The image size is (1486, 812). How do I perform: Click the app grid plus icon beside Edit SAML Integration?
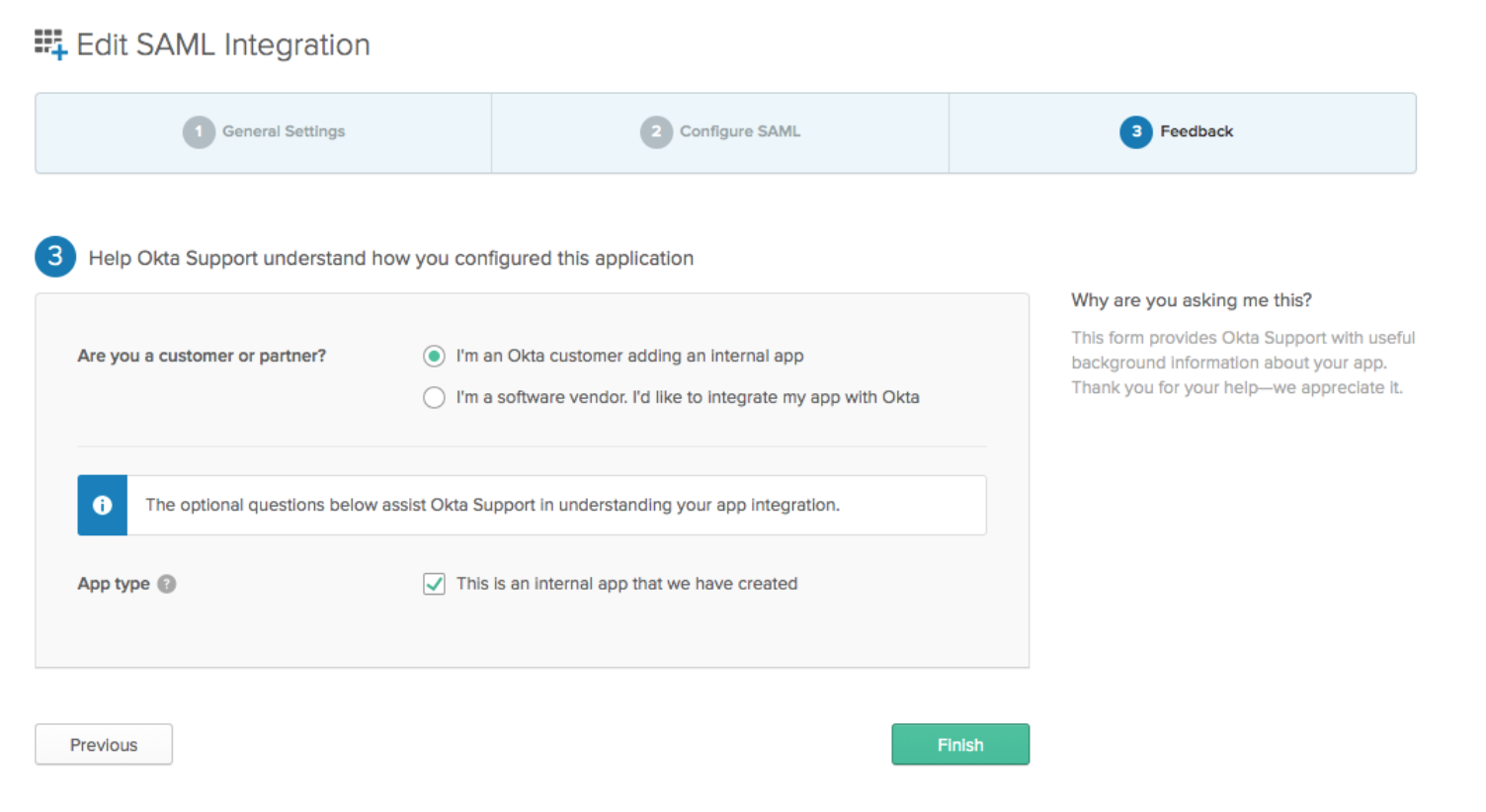coord(50,44)
